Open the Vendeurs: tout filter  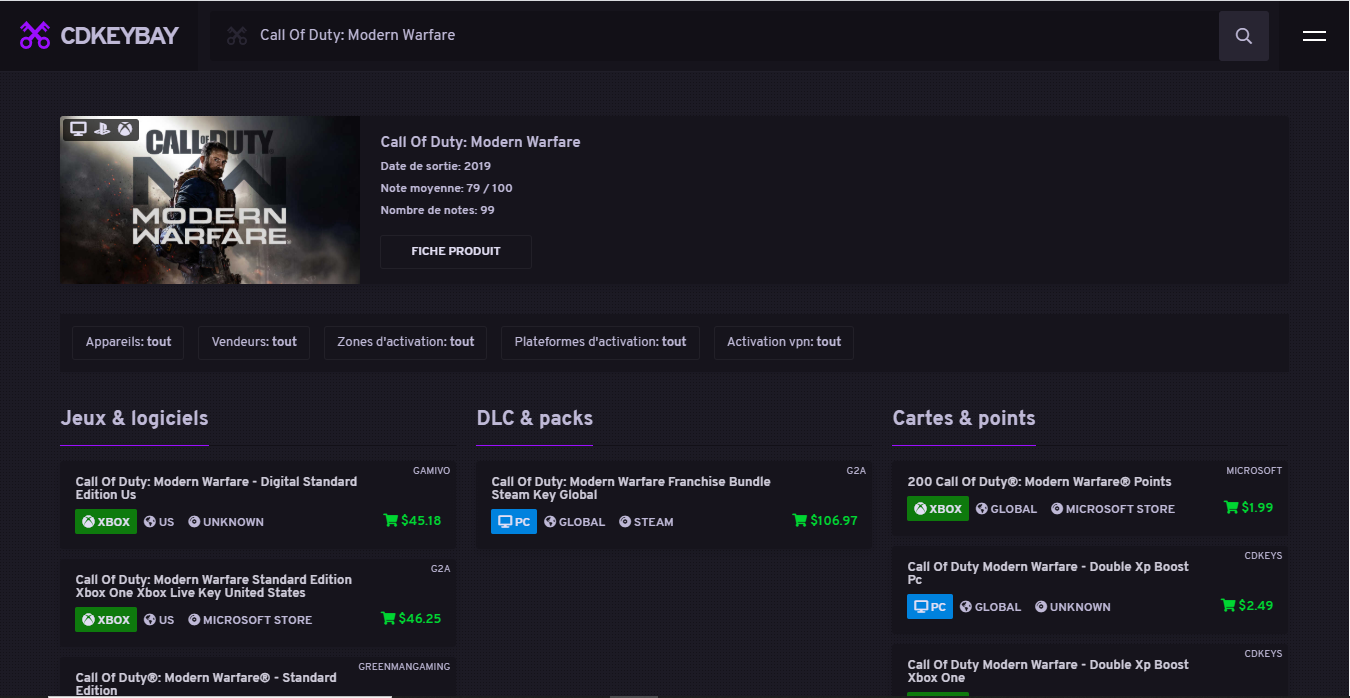pos(254,342)
